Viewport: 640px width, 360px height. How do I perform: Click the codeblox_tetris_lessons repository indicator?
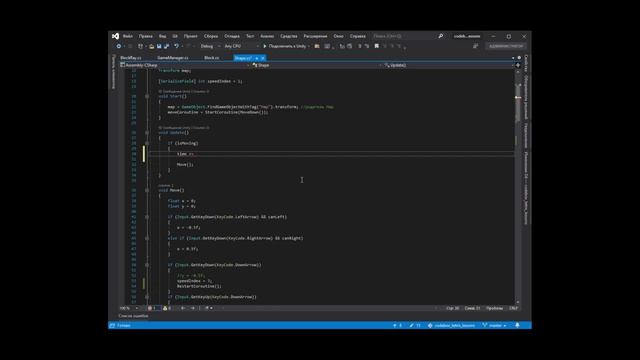pyautogui.click(x=451, y=325)
